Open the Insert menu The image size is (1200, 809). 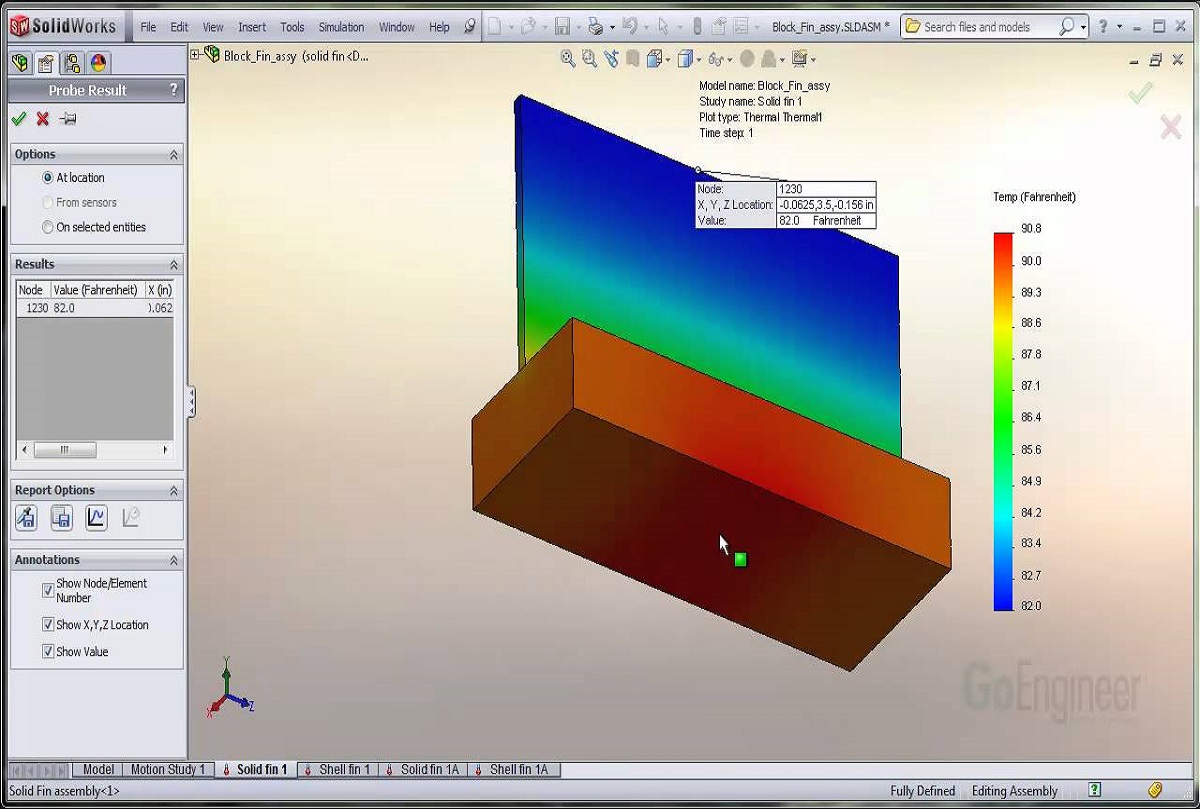[252, 27]
